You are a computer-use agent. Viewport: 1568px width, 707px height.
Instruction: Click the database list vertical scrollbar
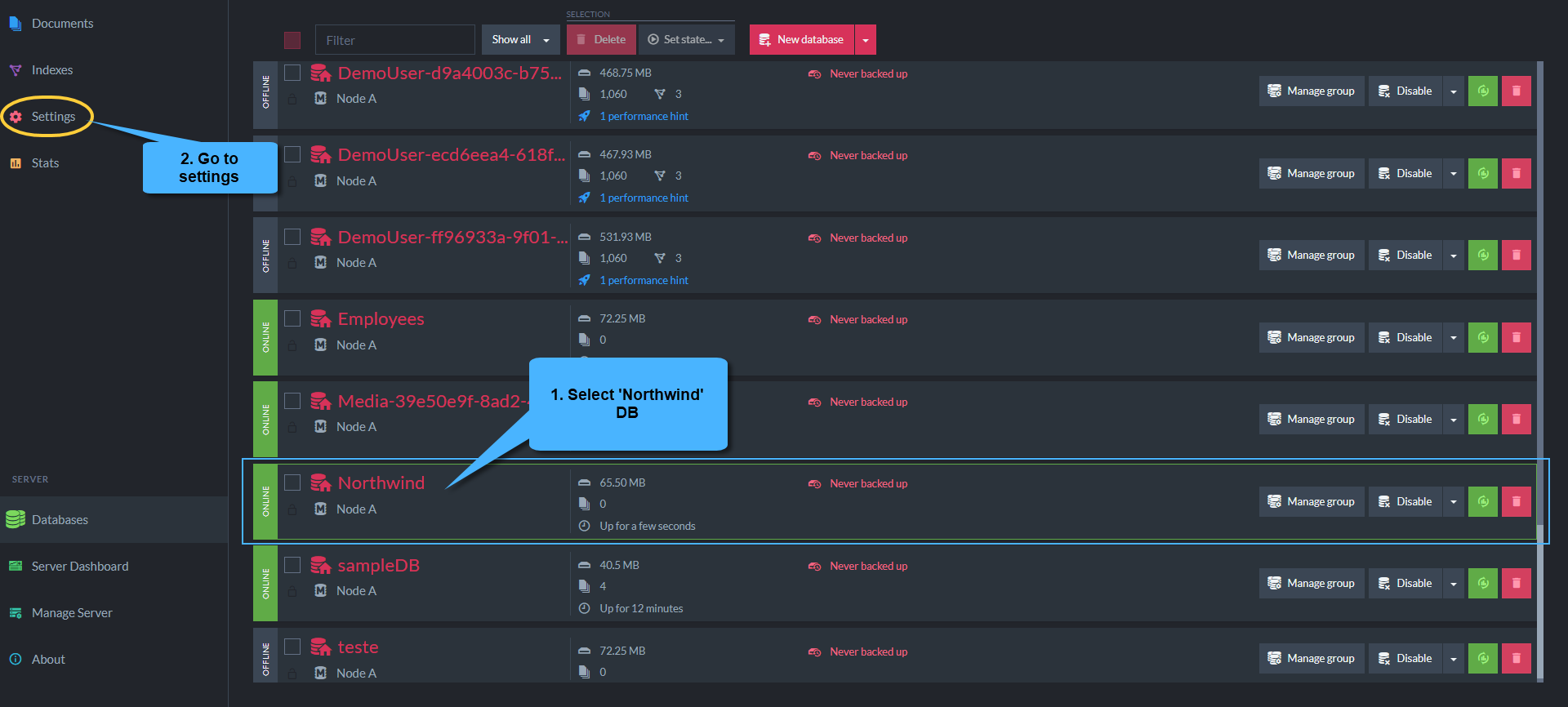[x=1540, y=371]
